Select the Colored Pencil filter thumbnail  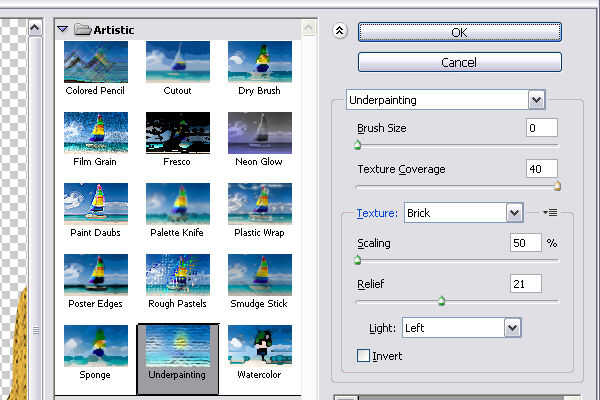point(96,62)
